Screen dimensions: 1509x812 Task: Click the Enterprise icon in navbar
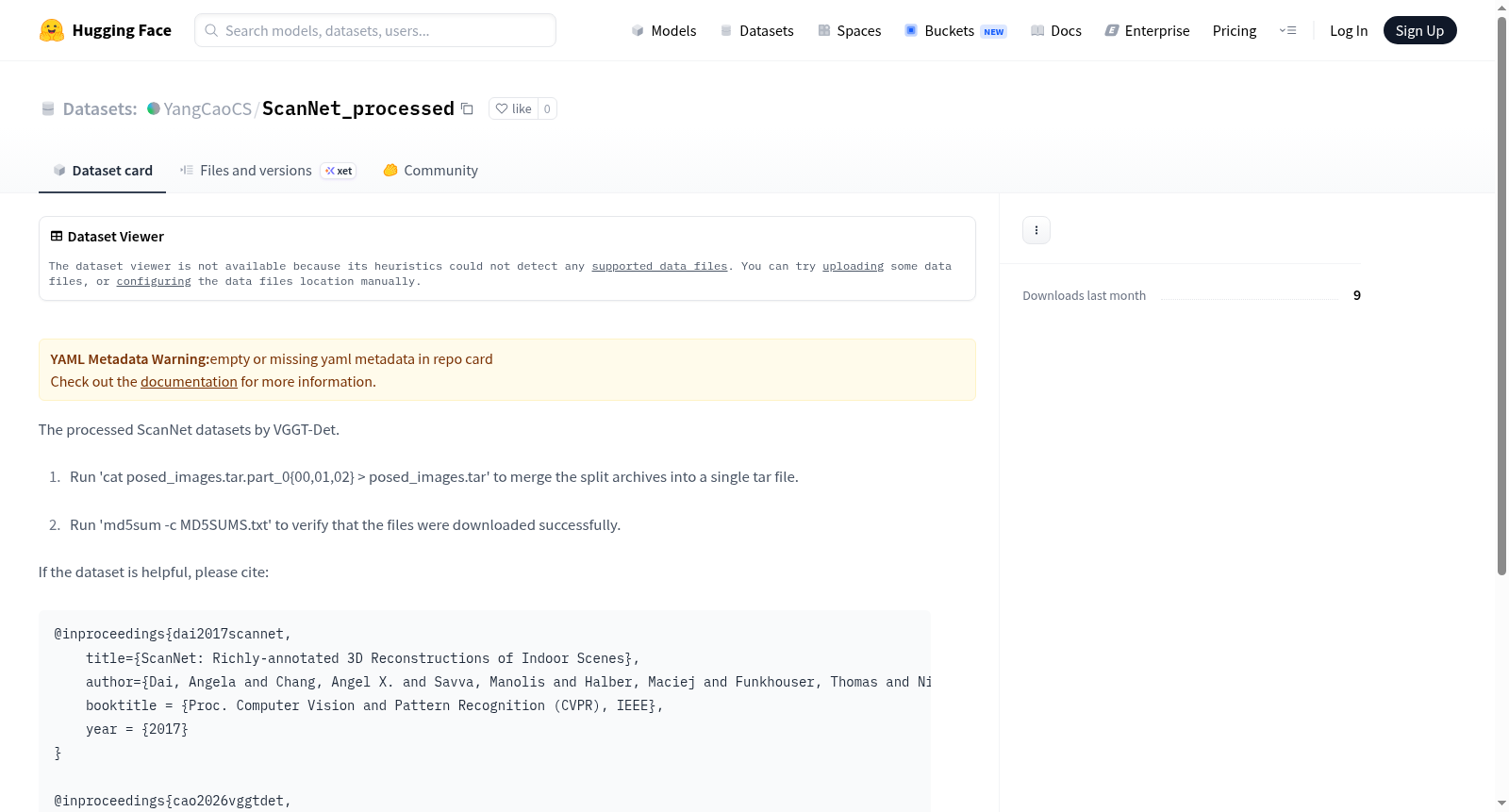(x=1112, y=31)
